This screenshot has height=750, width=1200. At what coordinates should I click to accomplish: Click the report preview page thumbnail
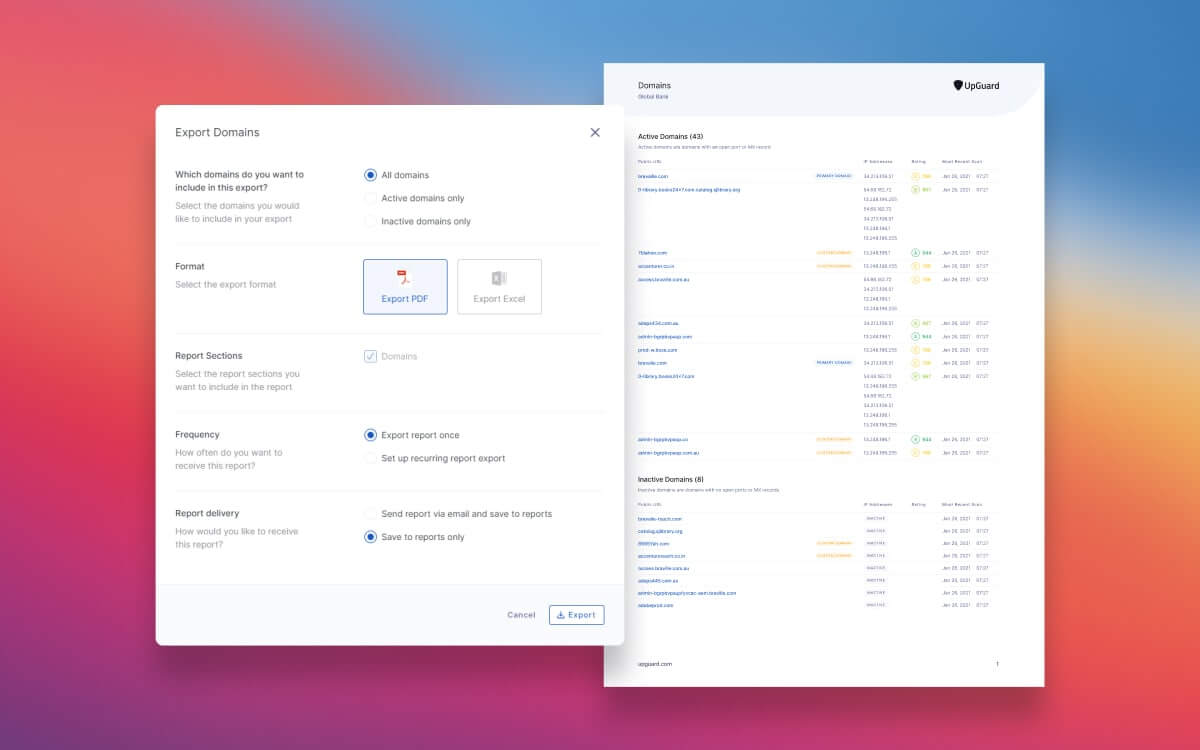pos(824,375)
